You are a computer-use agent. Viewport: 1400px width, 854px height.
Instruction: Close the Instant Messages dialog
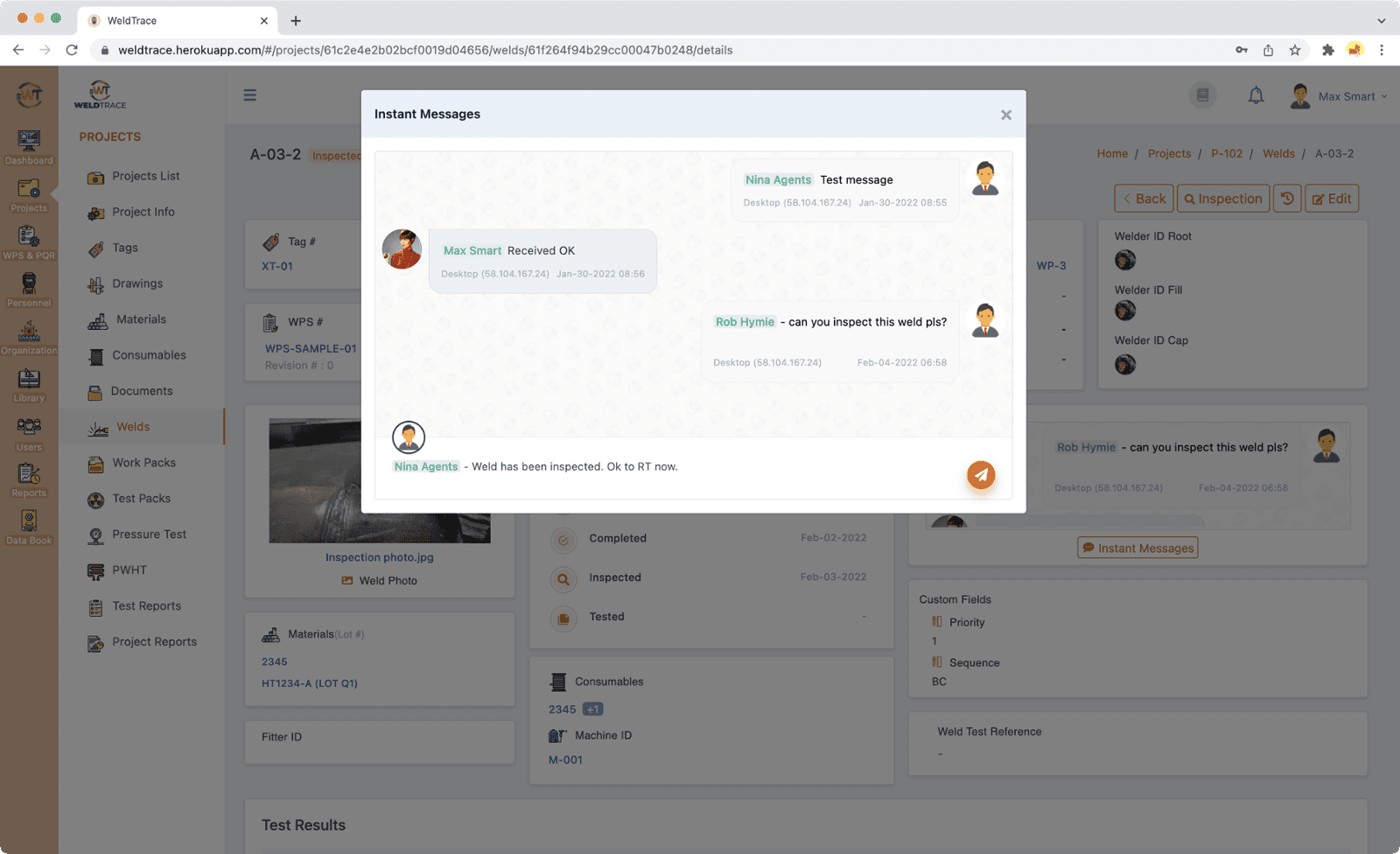[1006, 115]
